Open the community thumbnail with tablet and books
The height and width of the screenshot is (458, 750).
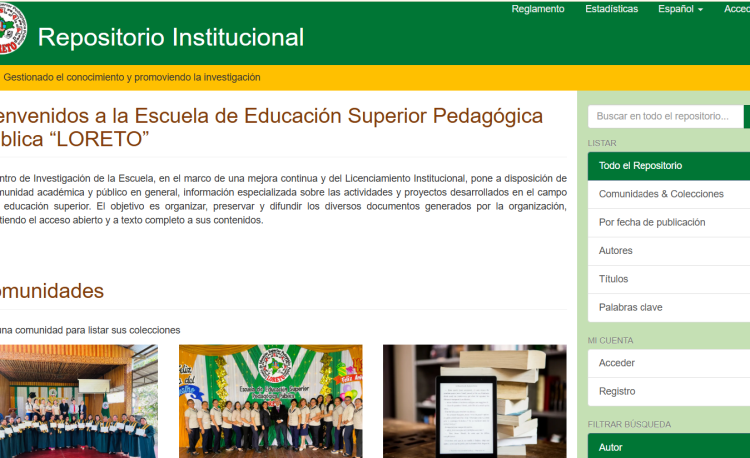pyautogui.click(x=464, y=401)
